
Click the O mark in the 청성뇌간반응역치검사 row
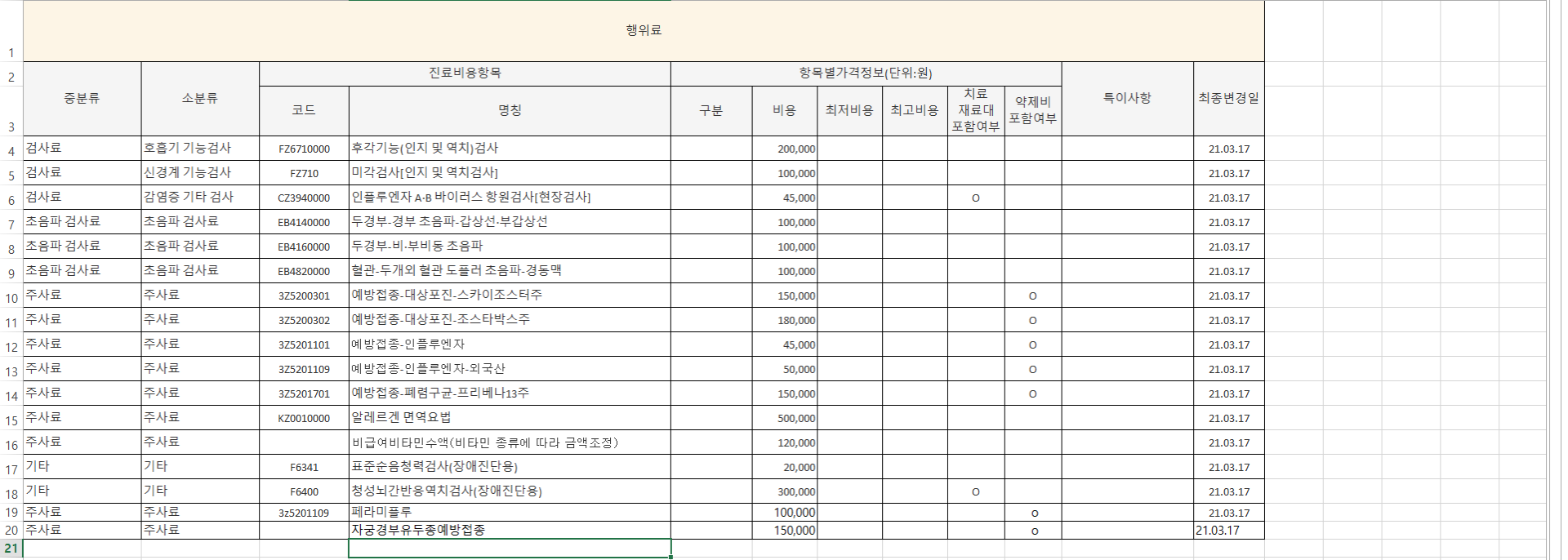(976, 492)
